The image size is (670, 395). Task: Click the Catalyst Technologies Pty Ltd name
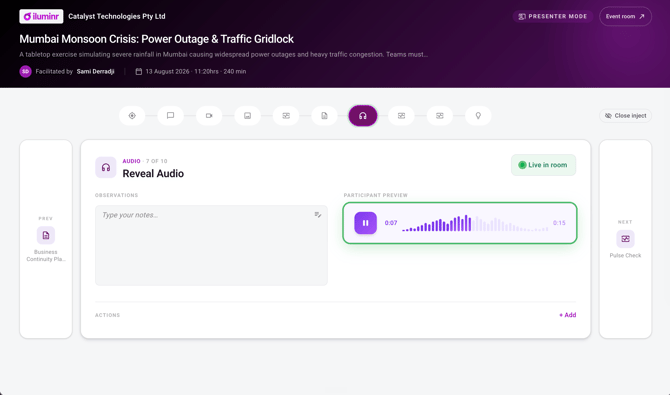pos(117,16)
